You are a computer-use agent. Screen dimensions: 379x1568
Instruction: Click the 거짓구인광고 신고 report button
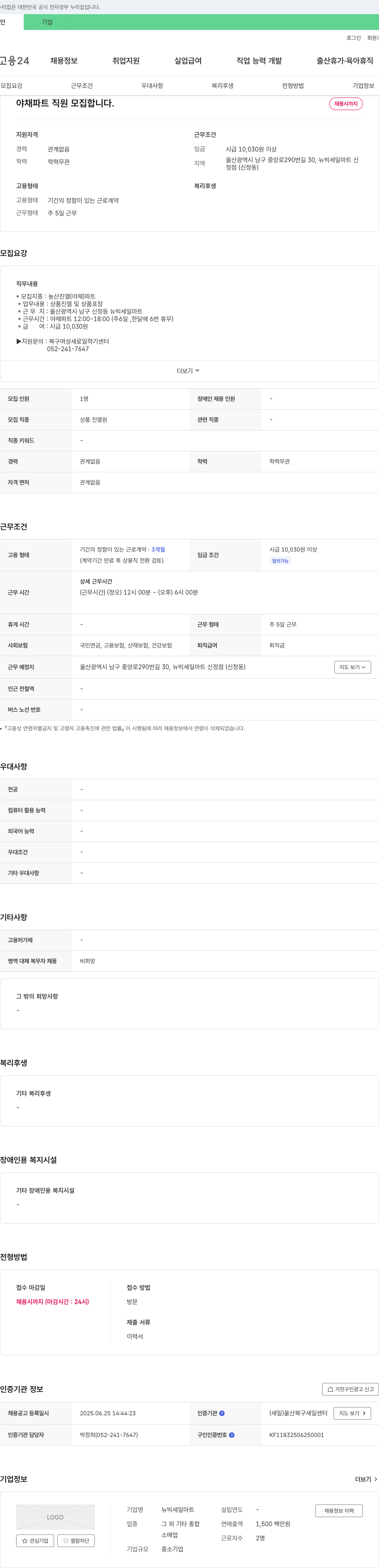(x=350, y=1389)
